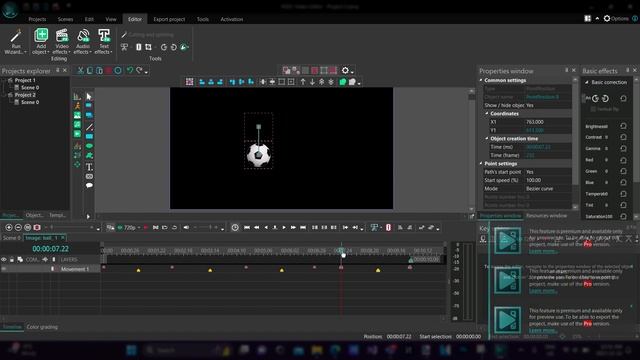The image size is (640, 360).
Task: Open the Image: ball_1 timeline tab
Action: coord(45,238)
